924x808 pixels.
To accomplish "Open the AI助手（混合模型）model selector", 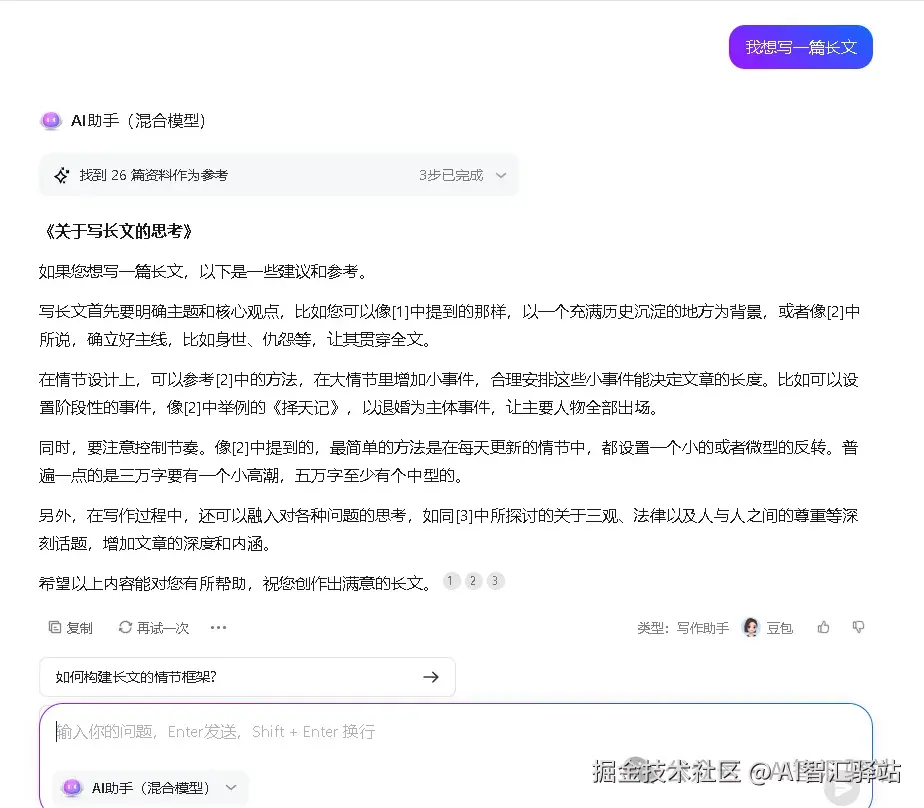I will (150, 788).
